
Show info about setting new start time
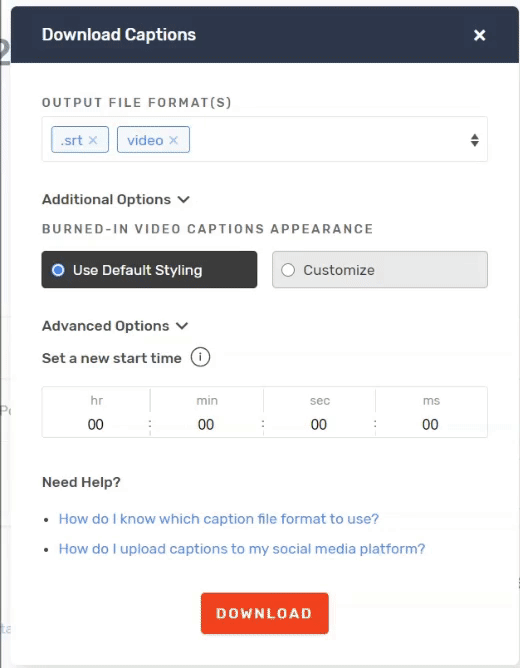click(x=200, y=357)
